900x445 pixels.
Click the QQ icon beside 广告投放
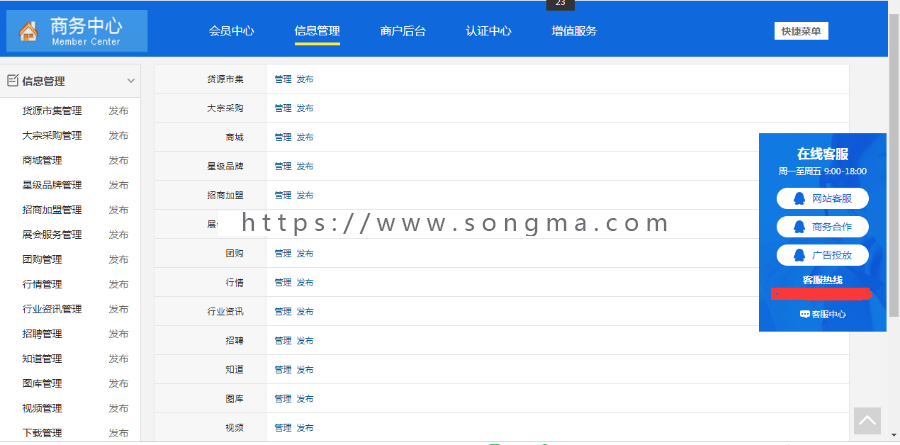(x=798, y=255)
